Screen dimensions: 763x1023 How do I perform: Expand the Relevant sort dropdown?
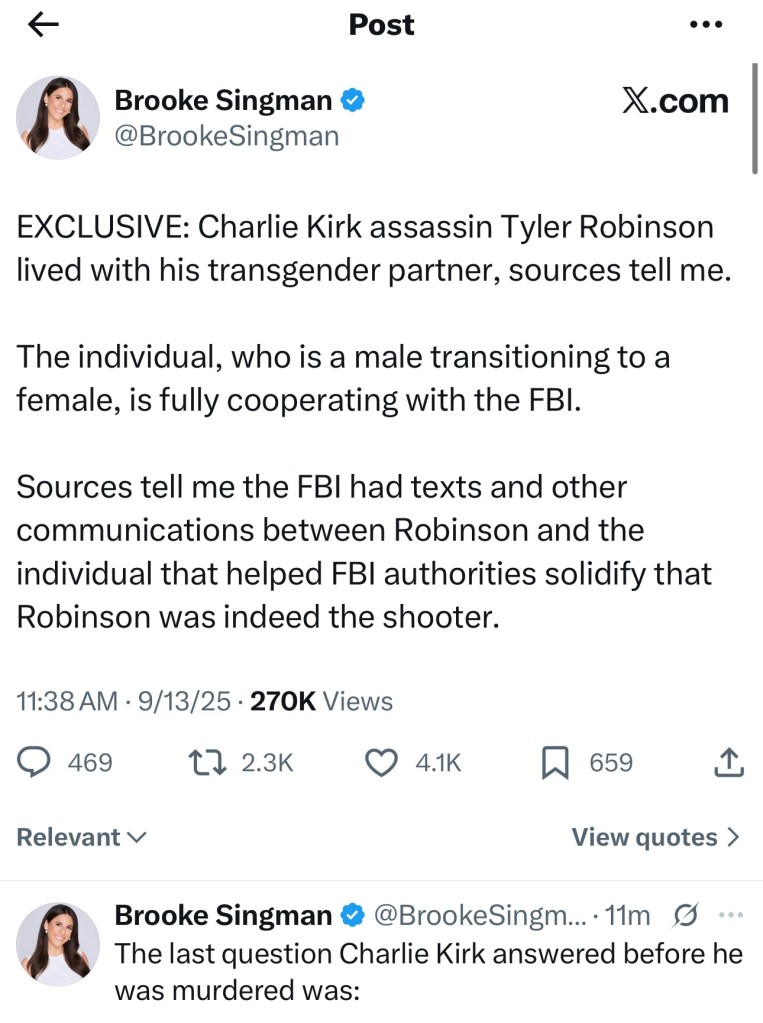[82, 837]
